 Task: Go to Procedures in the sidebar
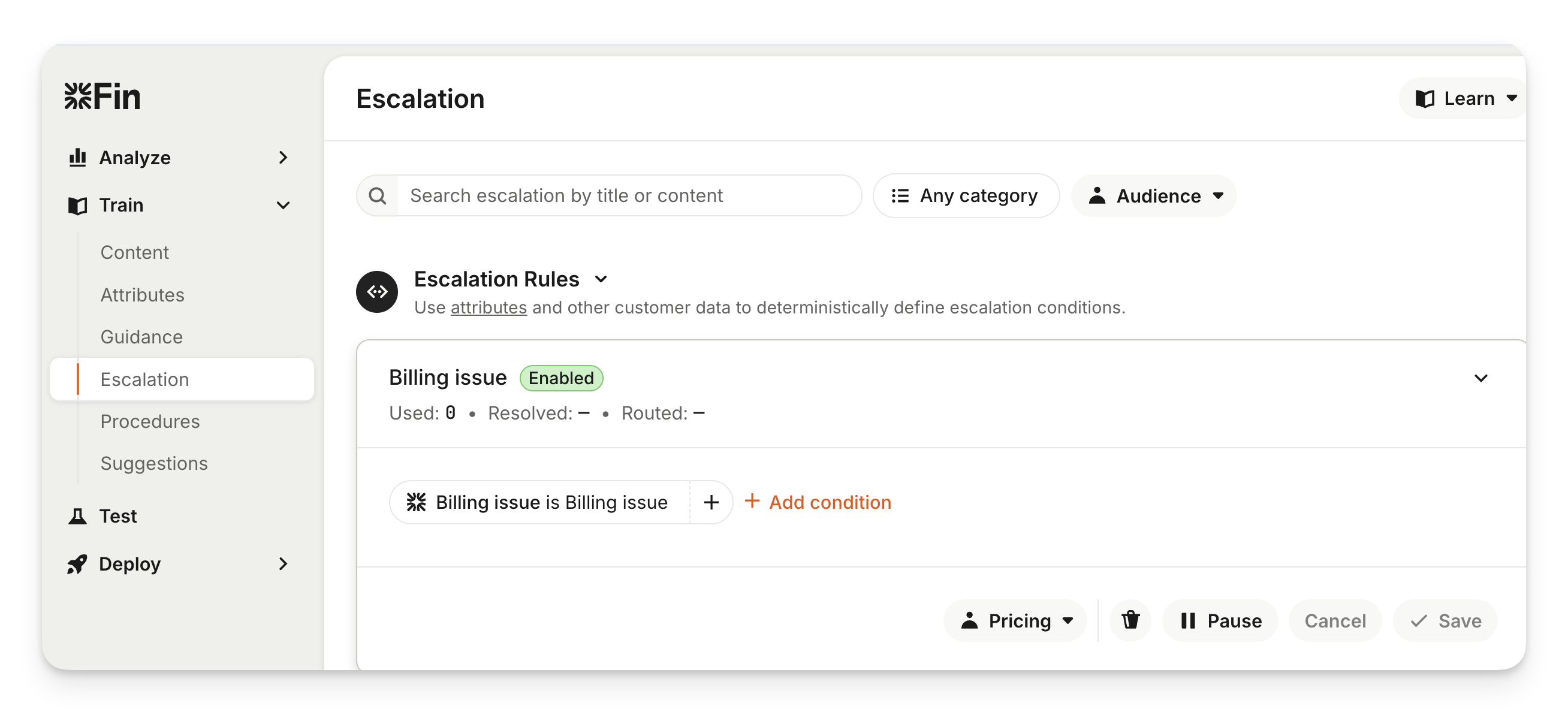coord(150,421)
